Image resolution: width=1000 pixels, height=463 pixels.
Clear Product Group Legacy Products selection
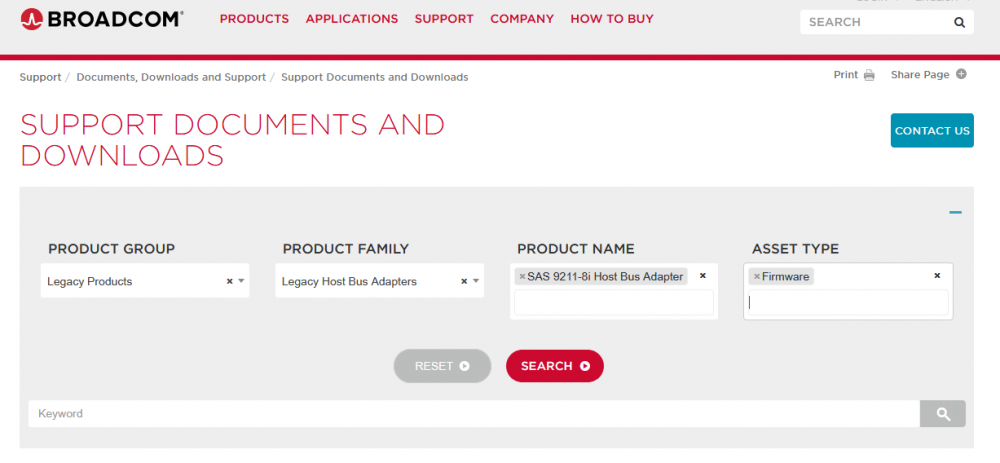tap(229, 281)
